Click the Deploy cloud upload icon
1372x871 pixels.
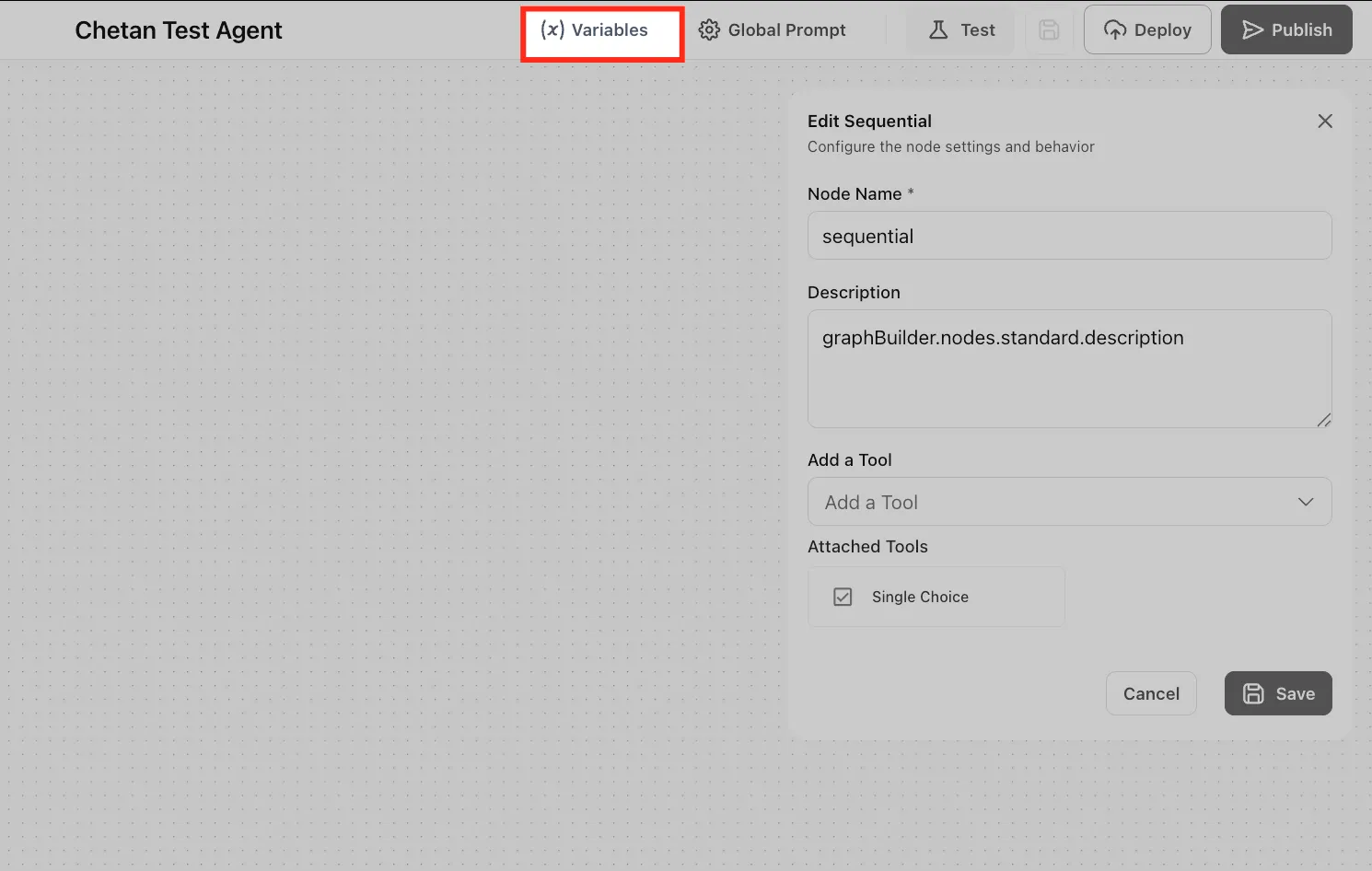pos(1115,29)
